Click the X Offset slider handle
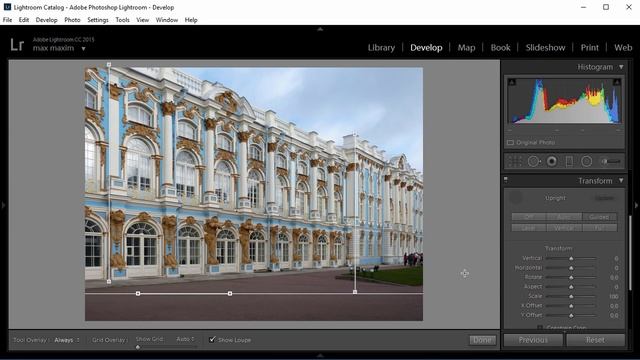Image resolution: width=640 pixels, height=360 pixels. [x=571, y=306]
